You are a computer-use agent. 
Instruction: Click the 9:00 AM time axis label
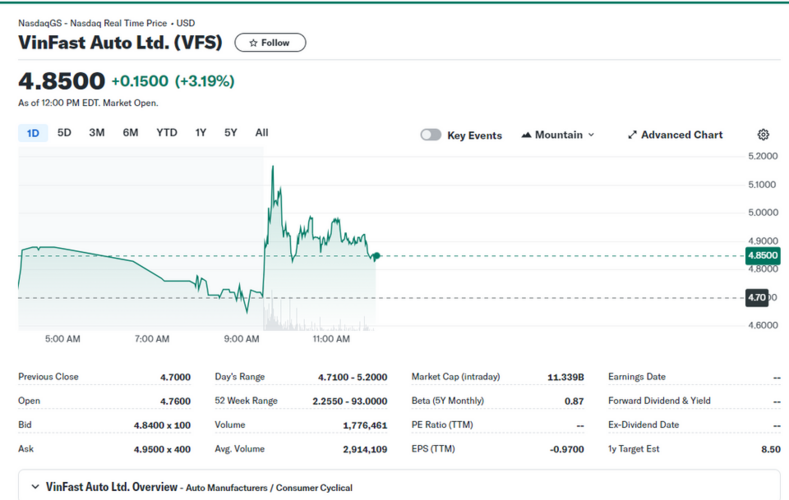pyautogui.click(x=242, y=339)
